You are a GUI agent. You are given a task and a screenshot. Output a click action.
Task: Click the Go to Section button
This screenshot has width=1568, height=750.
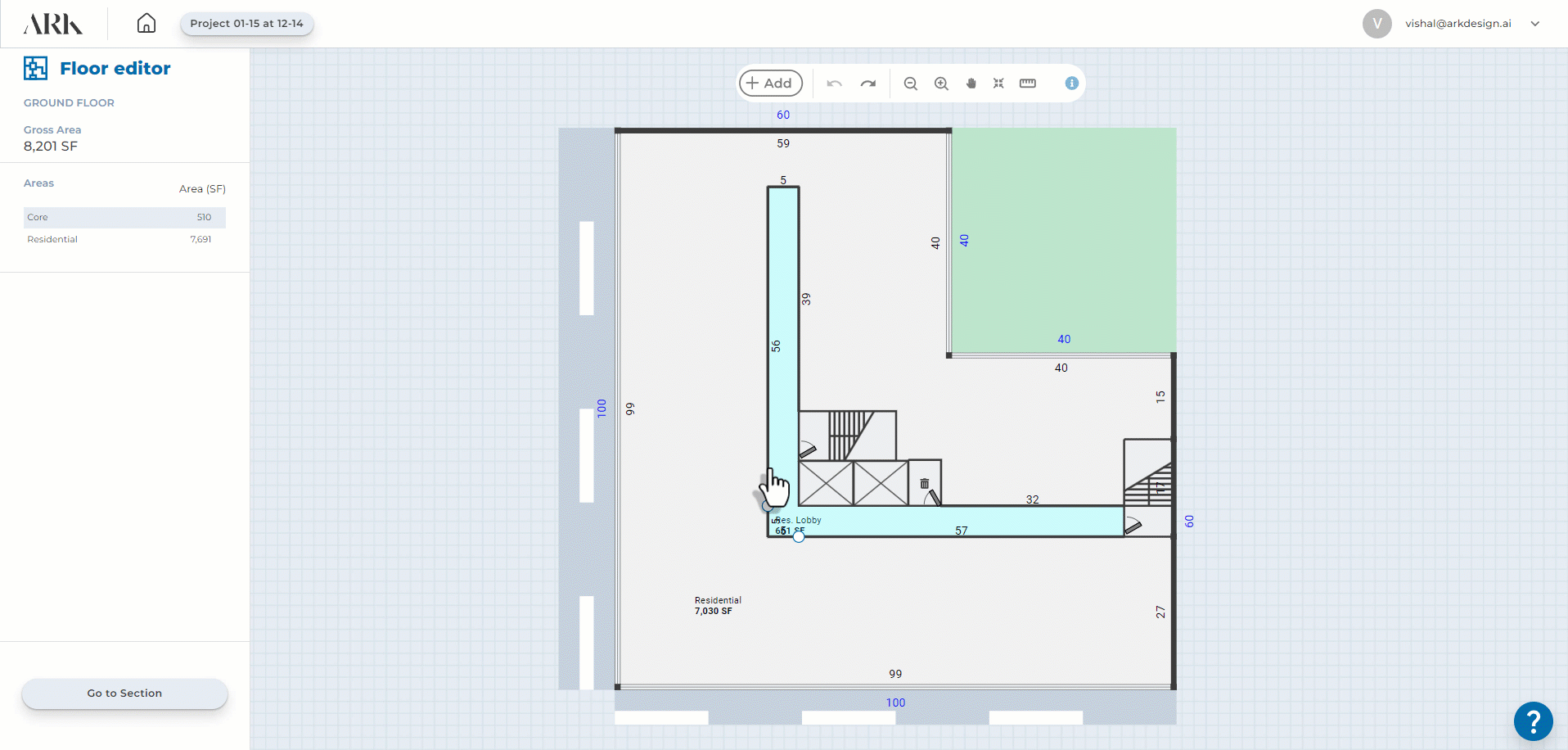124,694
